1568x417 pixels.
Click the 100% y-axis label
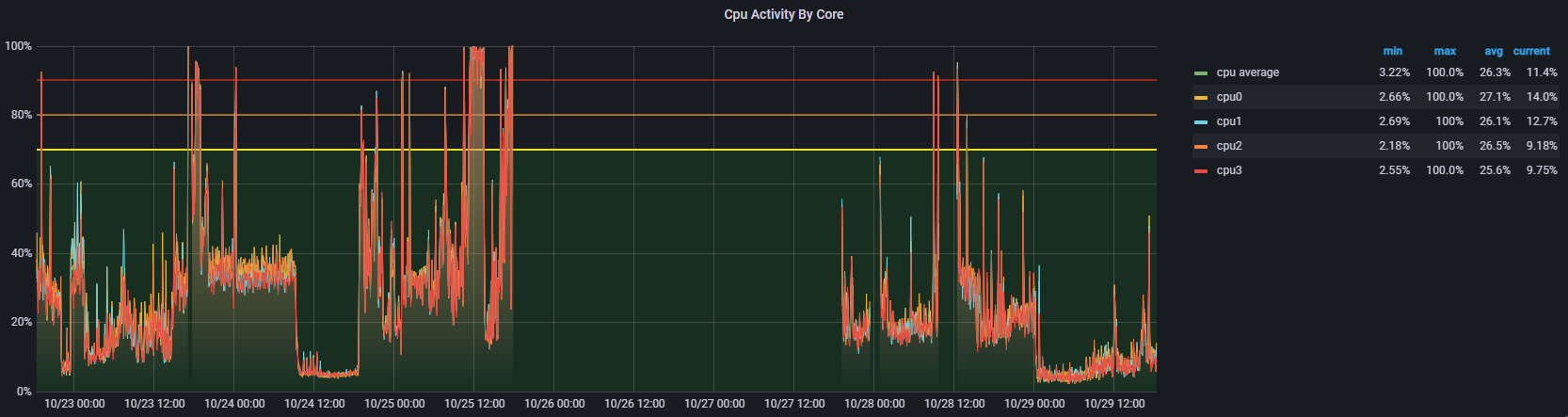coord(18,46)
